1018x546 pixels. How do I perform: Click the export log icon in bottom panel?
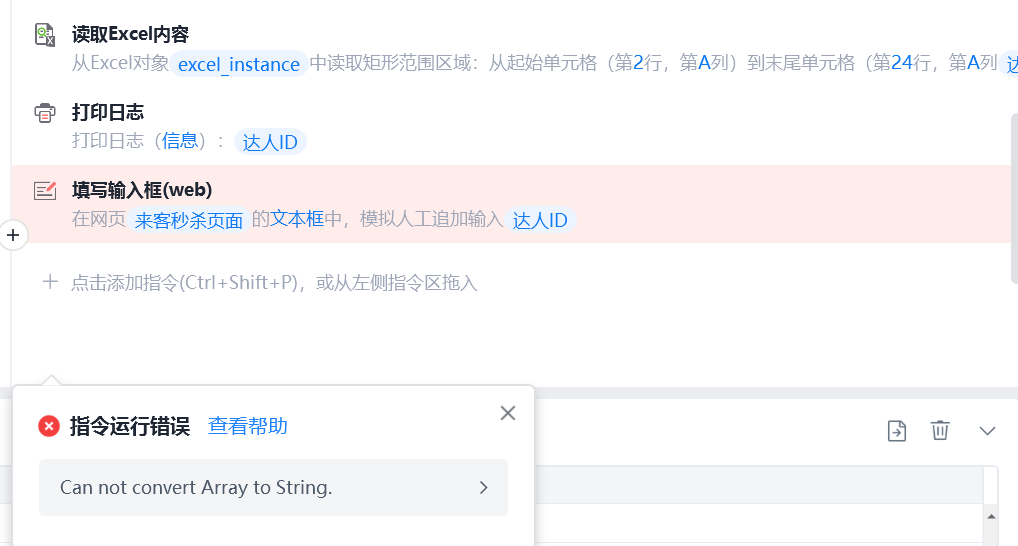pyautogui.click(x=897, y=431)
